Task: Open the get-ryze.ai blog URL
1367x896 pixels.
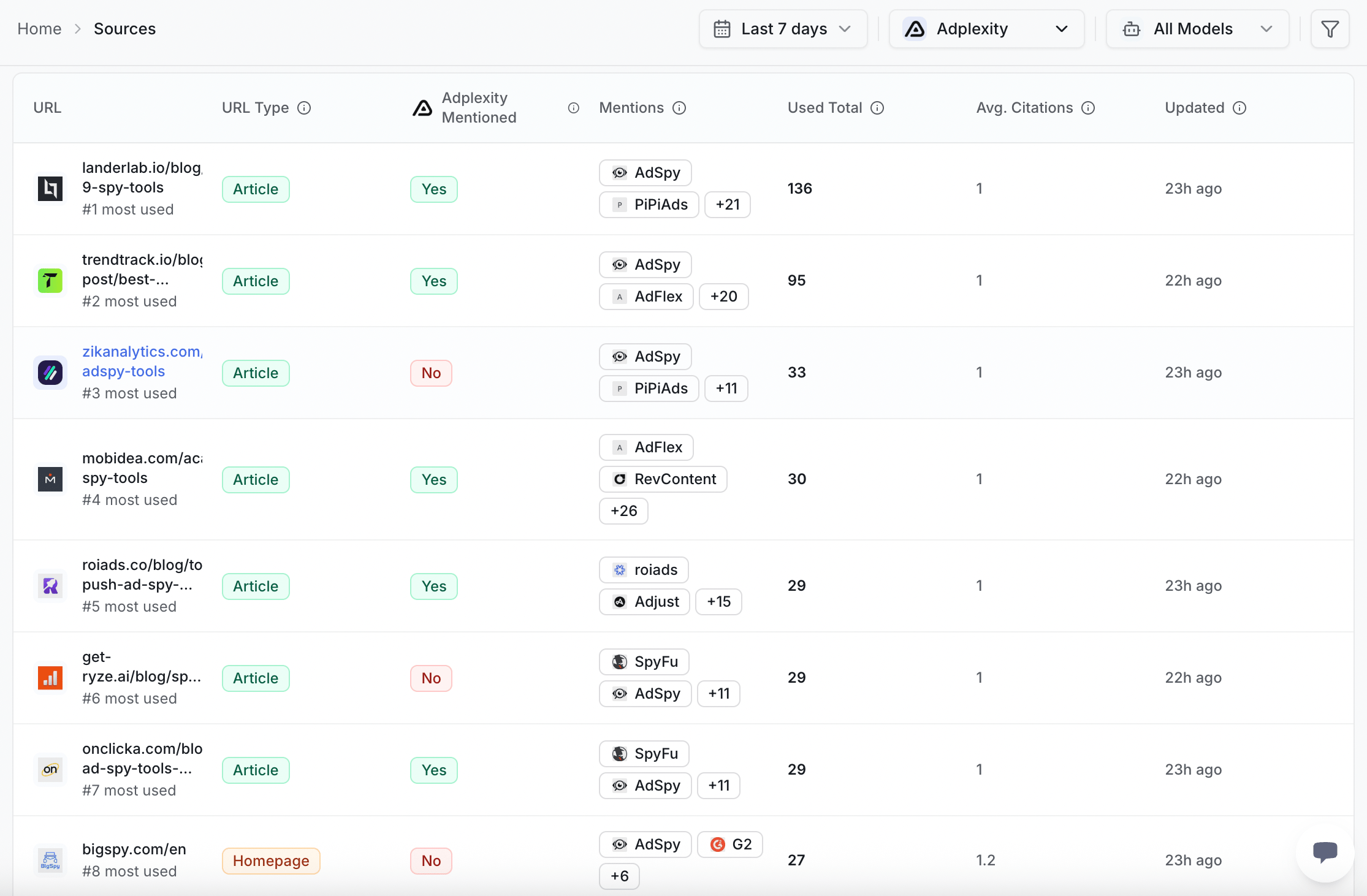Action: coord(142,667)
